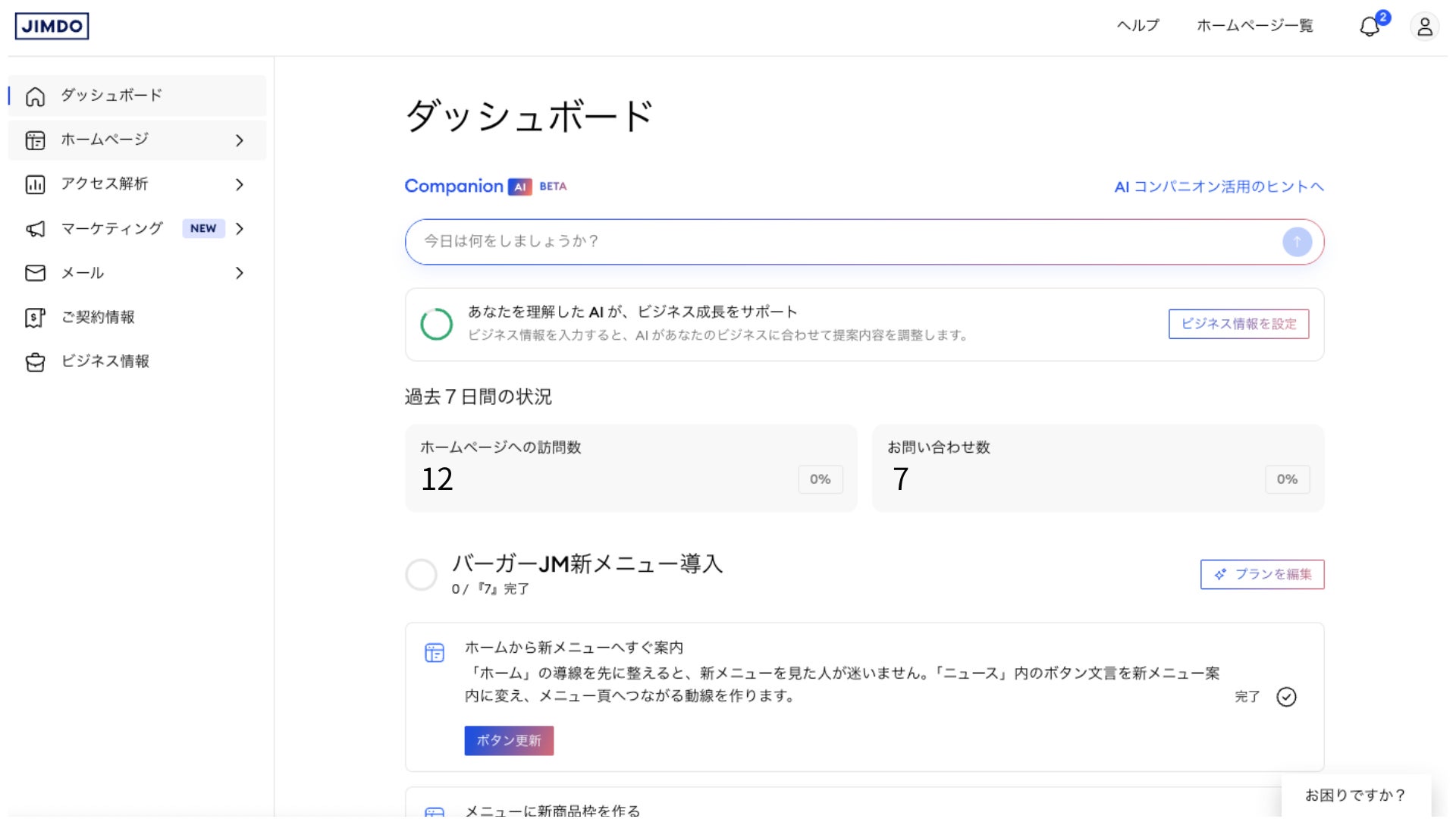1456x819 pixels.
Task: Click the ご契約情報 contract icon
Action: [35, 318]
